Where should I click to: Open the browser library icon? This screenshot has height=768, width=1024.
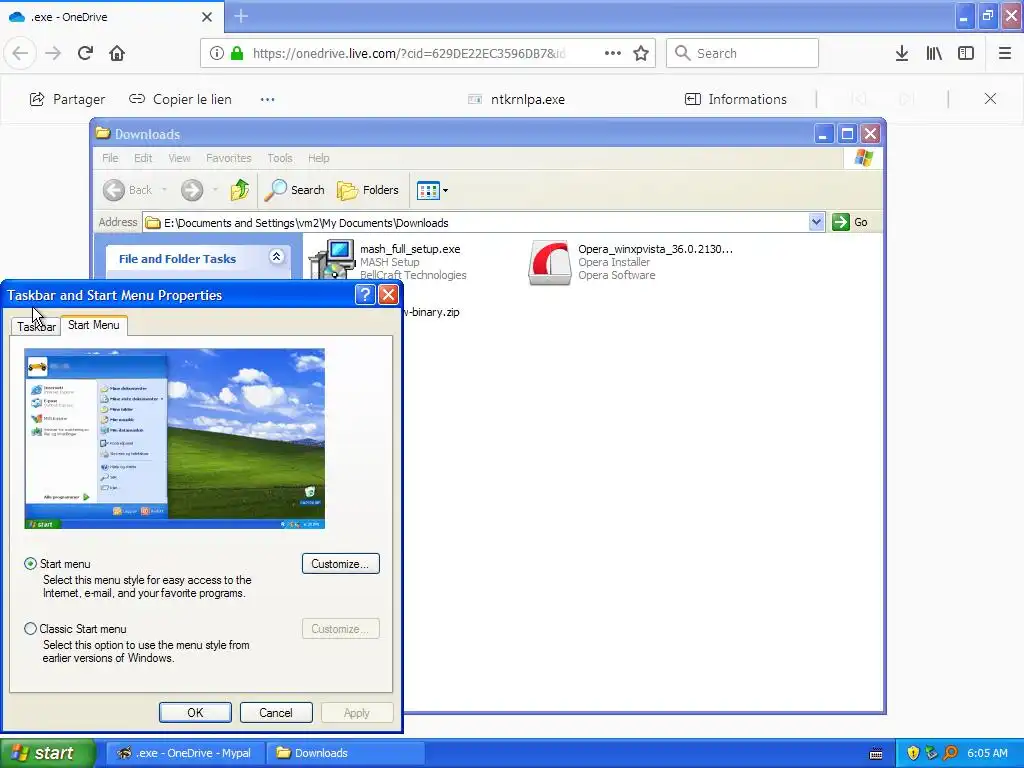click(934, 53)
